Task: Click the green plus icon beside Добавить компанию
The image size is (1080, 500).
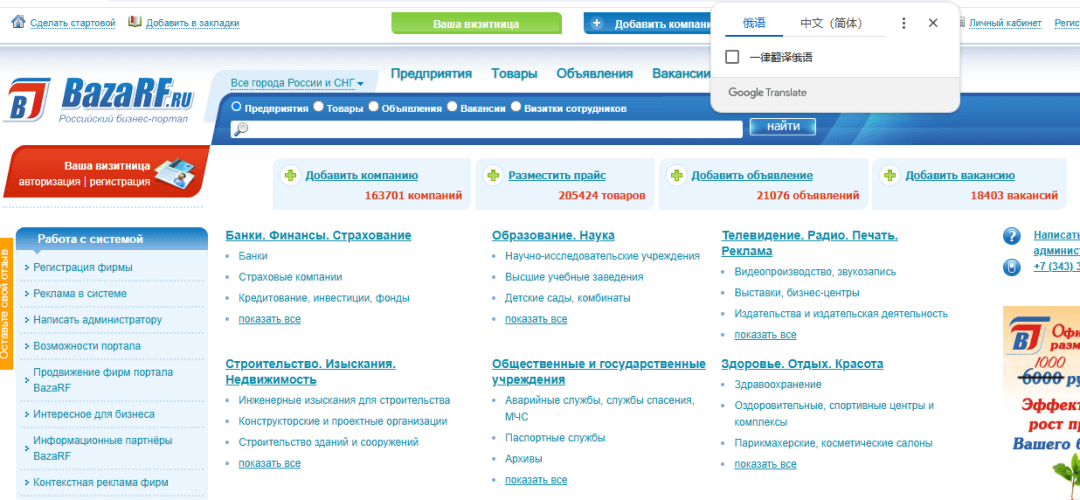Action: (x=291, y=175)
